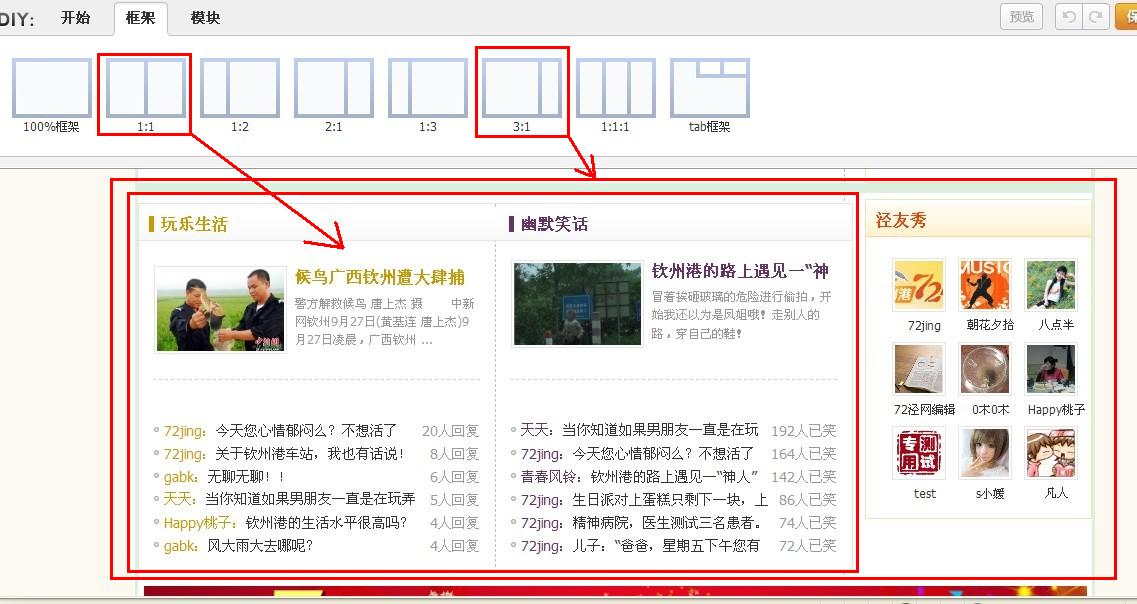This screenshot has height=604, width=1137.
Task: Open post 今天您心情郁闷么？不想活了 with 20人回复
Action: point(306,431)
